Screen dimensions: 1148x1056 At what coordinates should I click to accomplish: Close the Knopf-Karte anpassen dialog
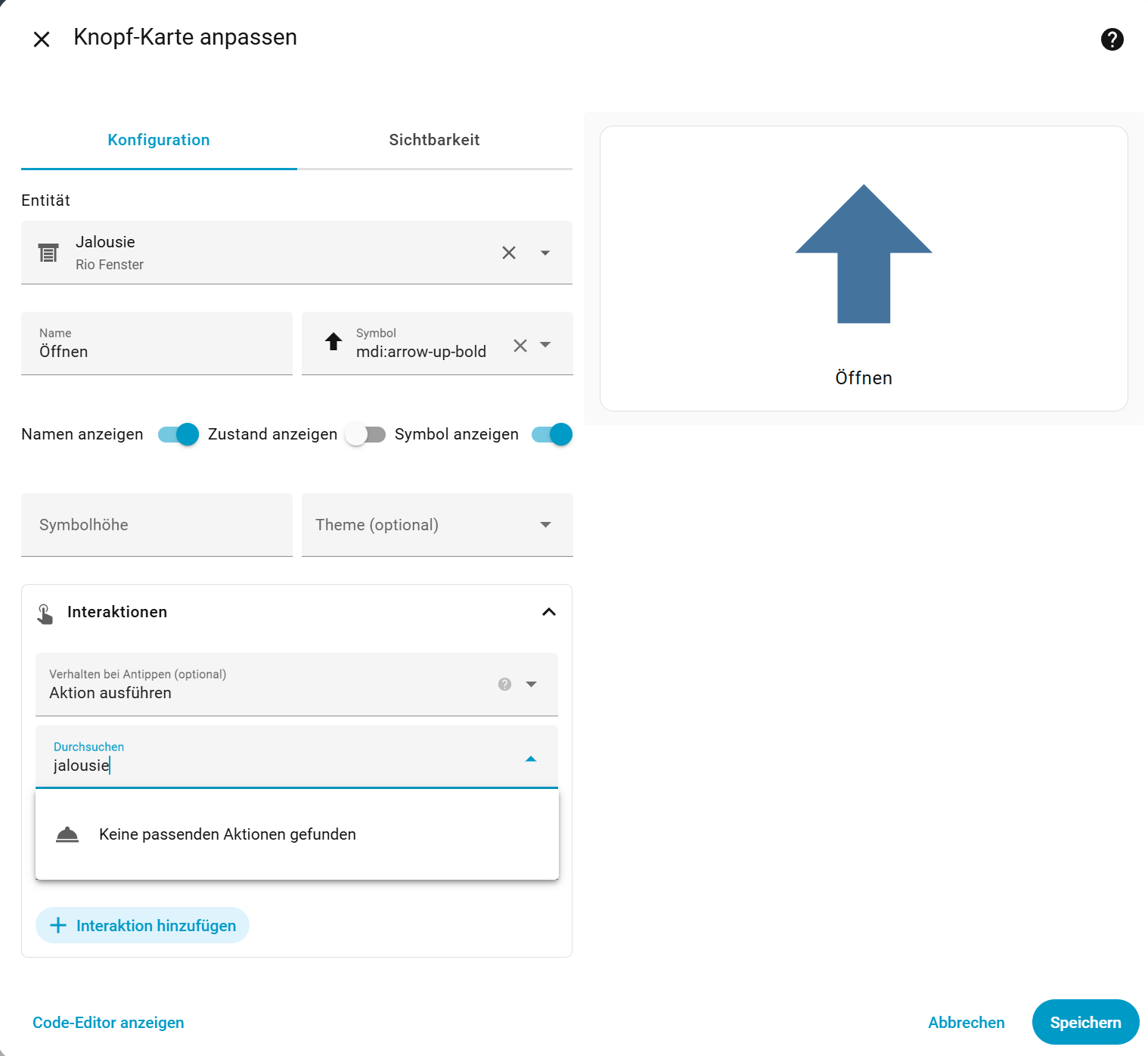pyautogui.click(x=42, y=39)
